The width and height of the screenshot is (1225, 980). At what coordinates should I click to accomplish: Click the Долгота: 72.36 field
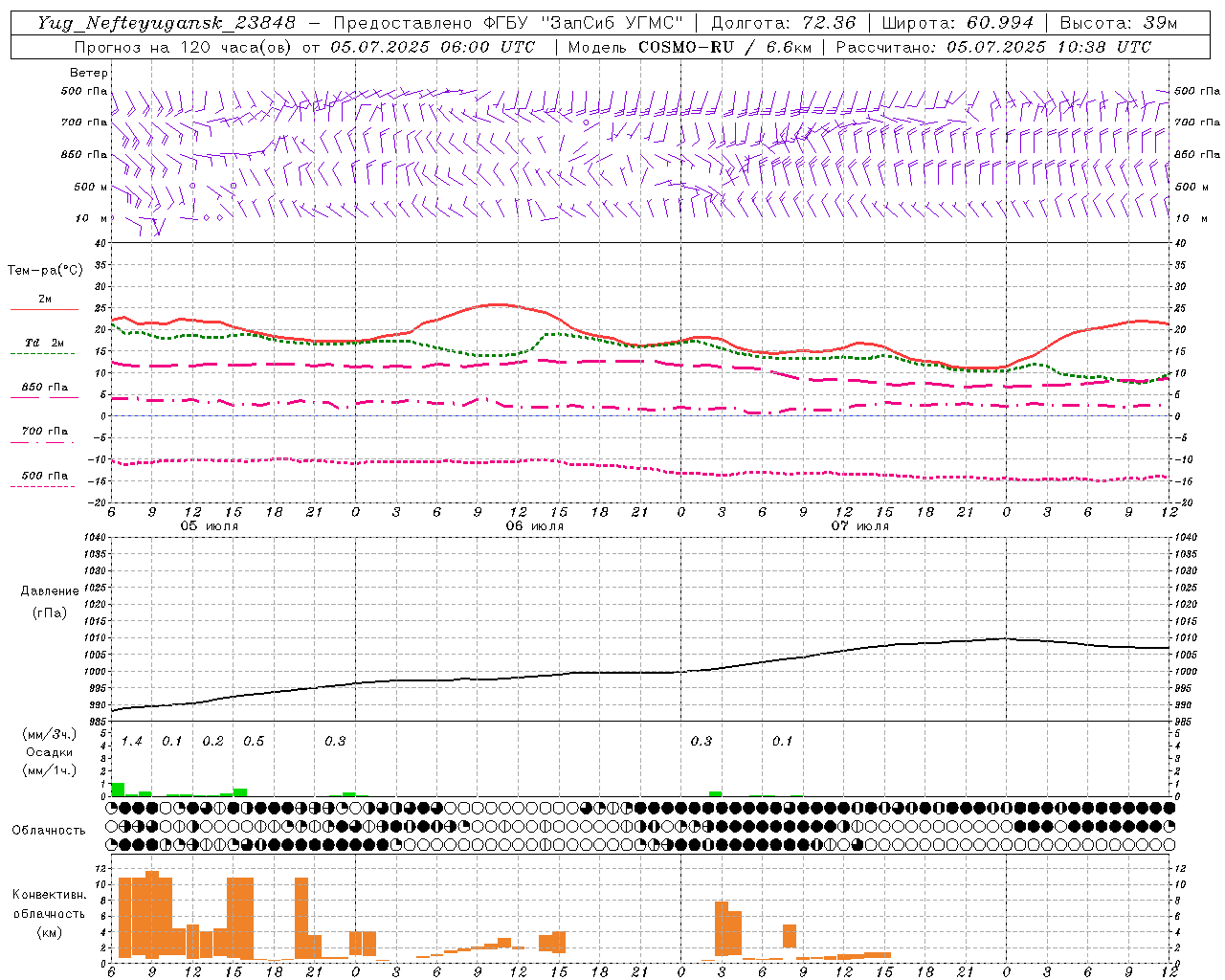pyautogui.click(x=783, y=23)
